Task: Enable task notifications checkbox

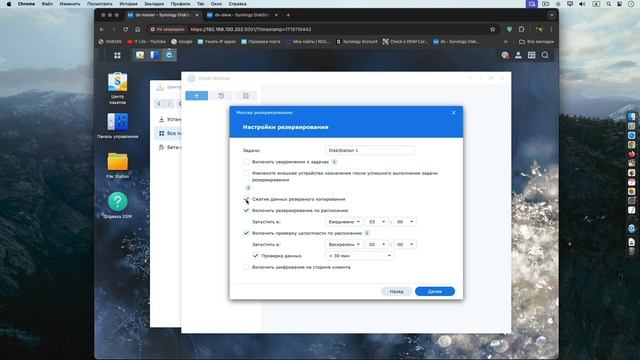Action: pos(246,162)
